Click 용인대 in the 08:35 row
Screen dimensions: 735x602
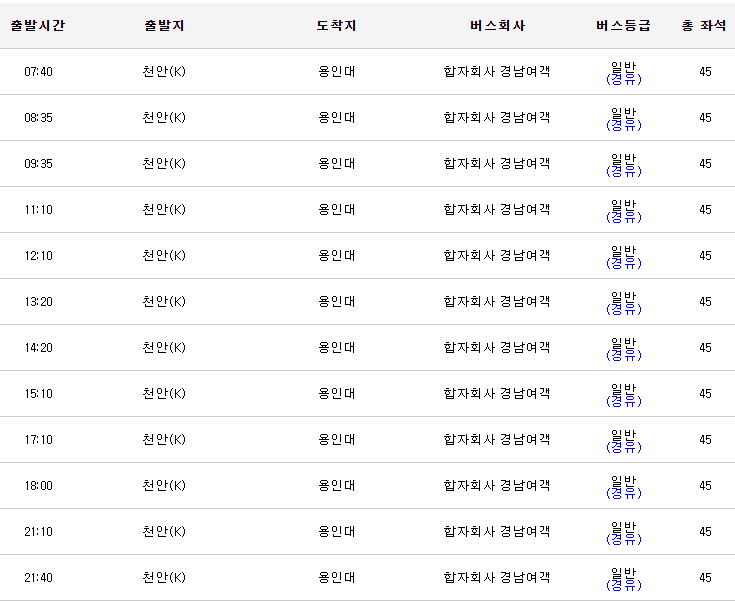coord(337,118)
